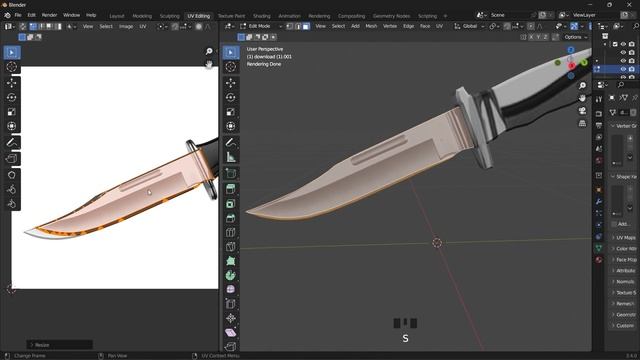The width and height of the screenshot is (640, 360).
Task: Select the Shrink/Fatten tool
Action: coord(231,318)
